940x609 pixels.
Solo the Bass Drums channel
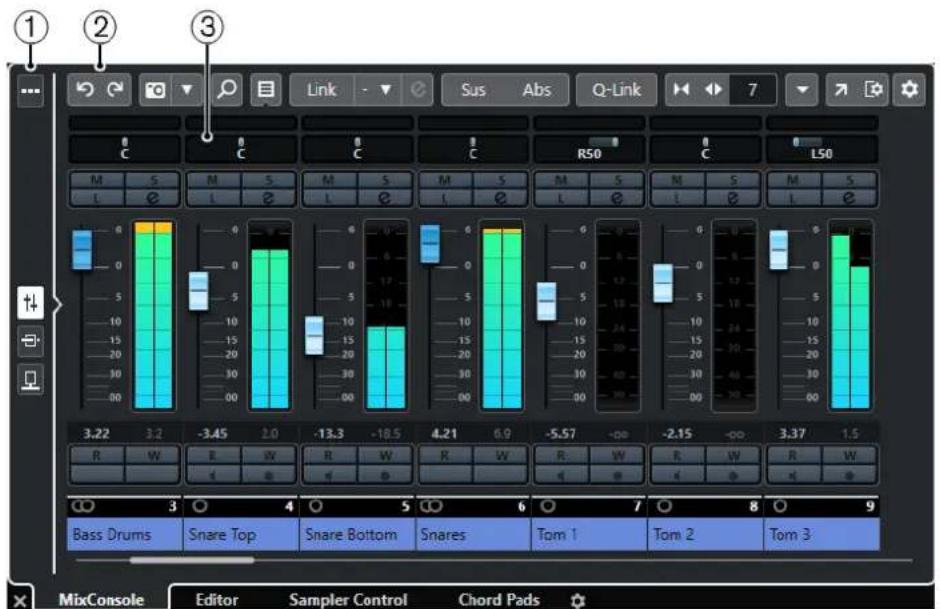tap(153, 180)
